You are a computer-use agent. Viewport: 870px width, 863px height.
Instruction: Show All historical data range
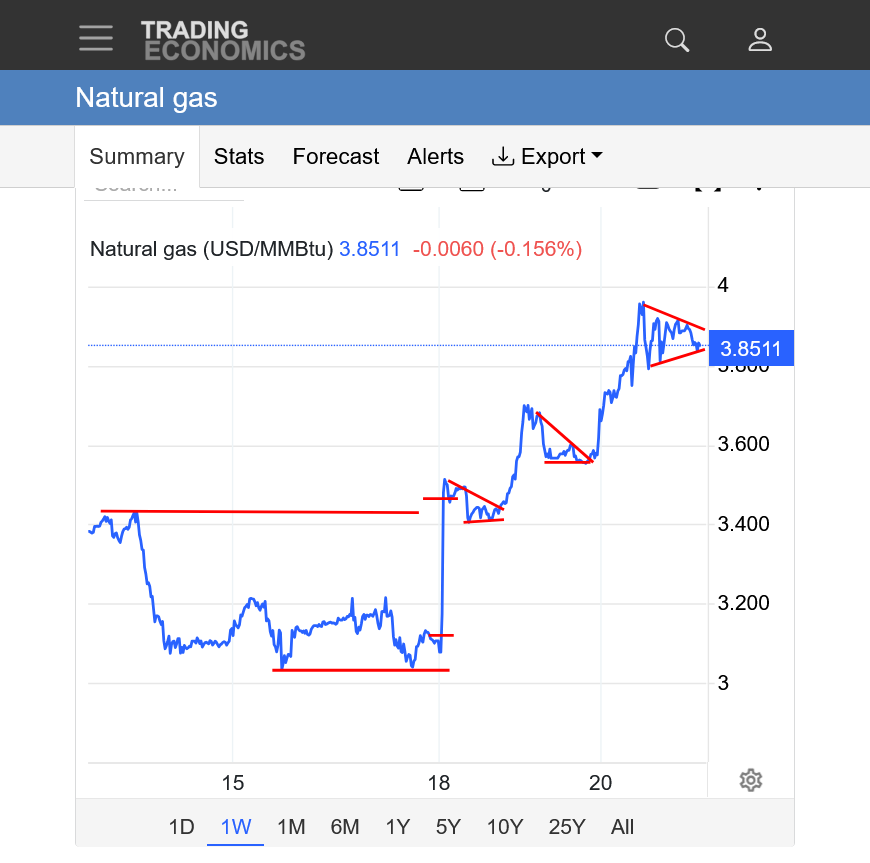[x=622, y=827]
